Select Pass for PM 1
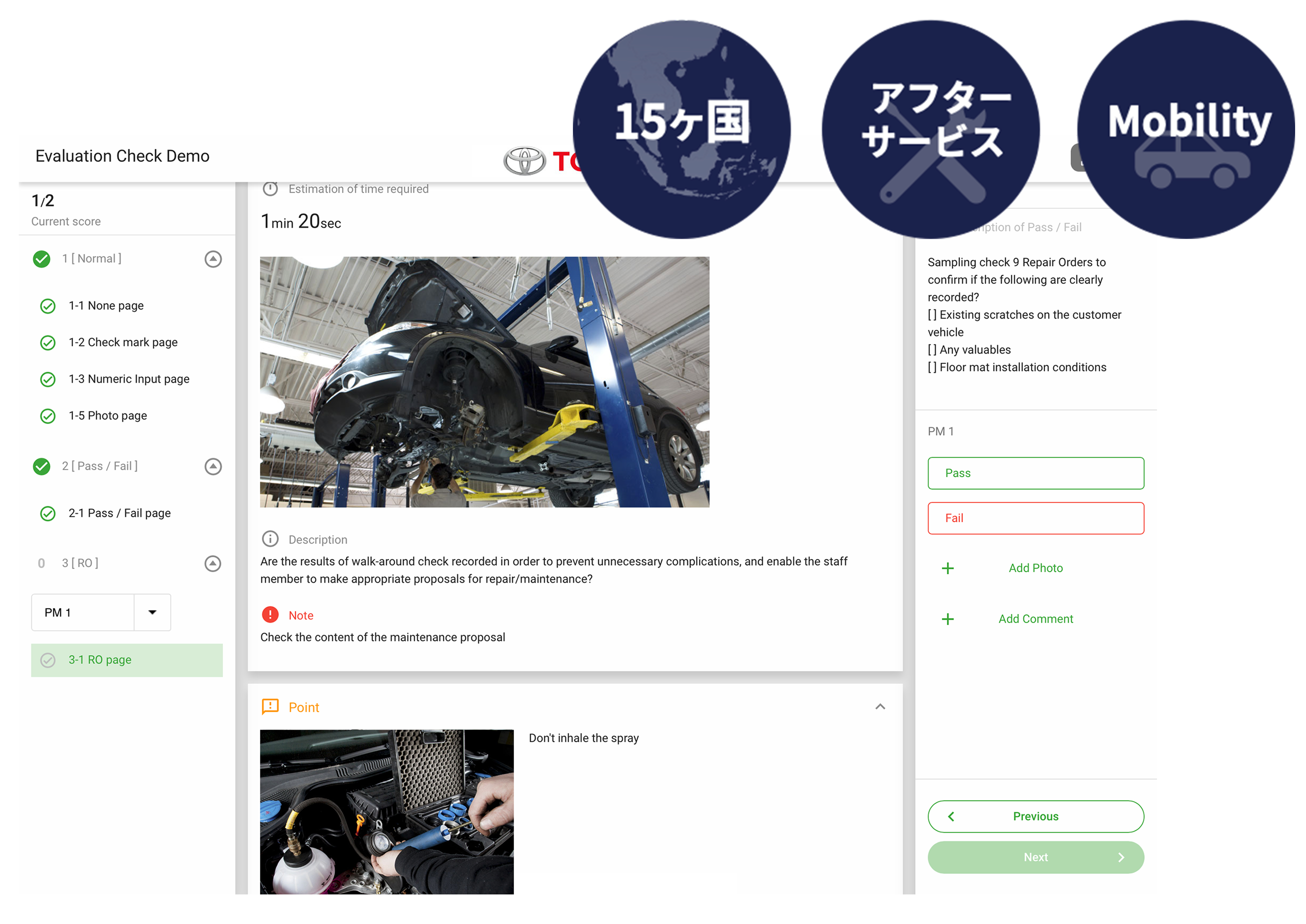Image resolution: width=1306 pixels, height=924 pixels. (1036, 473)
